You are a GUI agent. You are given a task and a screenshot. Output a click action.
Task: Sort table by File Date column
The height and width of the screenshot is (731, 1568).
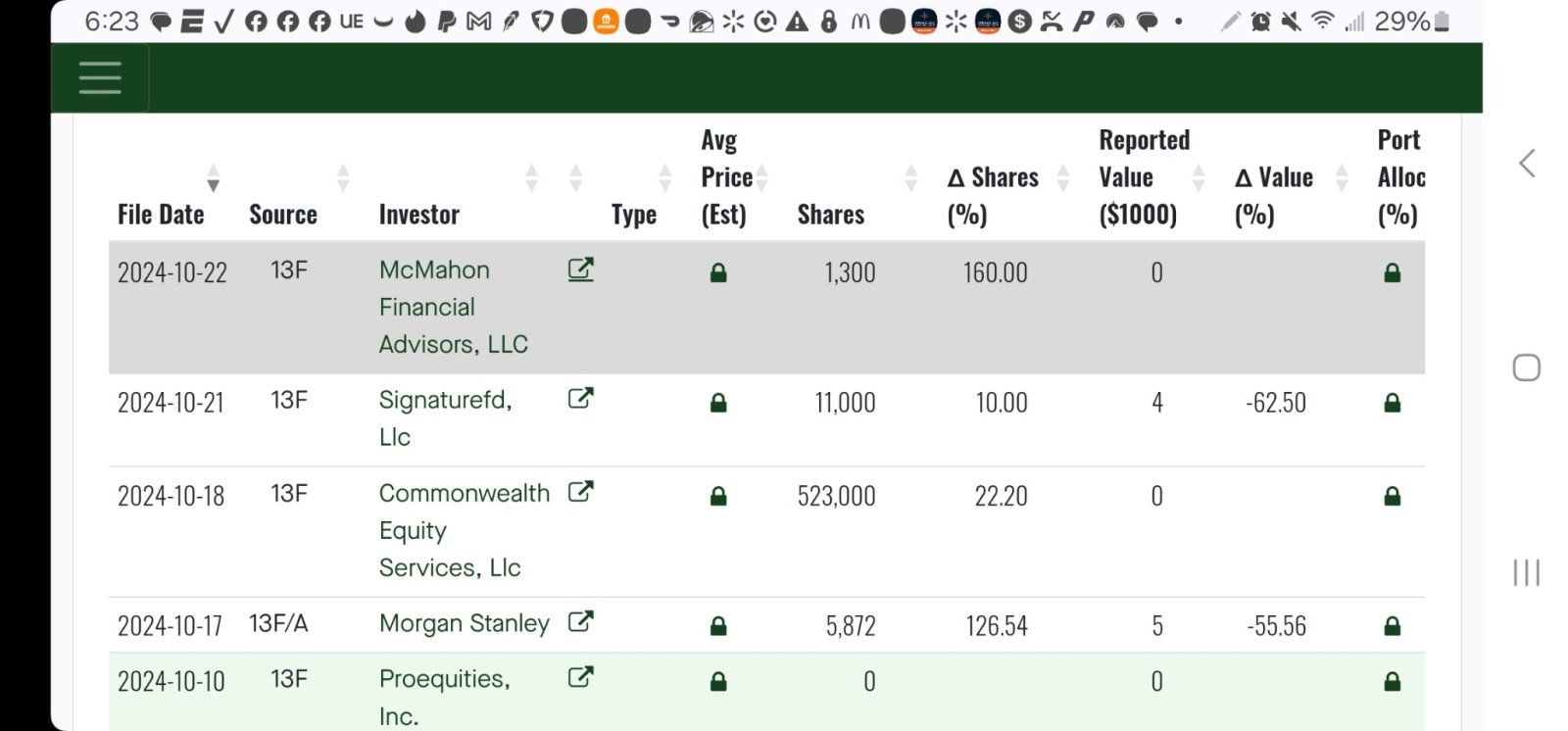pyautogui.click(x=213, y=177)
